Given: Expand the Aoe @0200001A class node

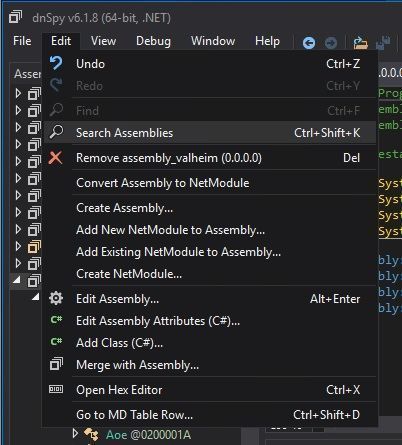Looking at the screenshot, I should 75,434.
